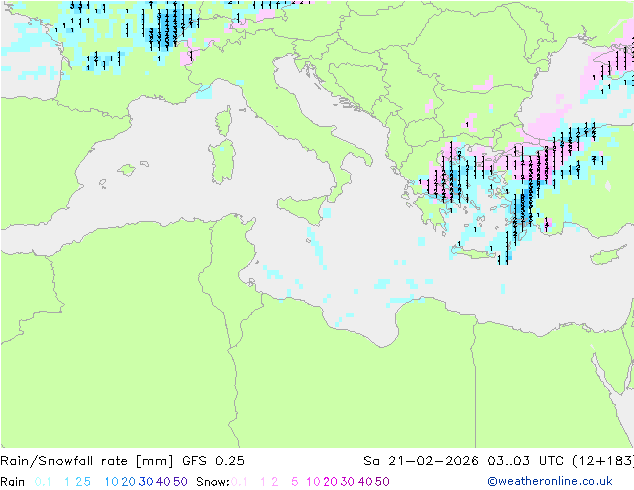Pick the Rain 20 legend value
Screen dimensions: 634x490
128,482
